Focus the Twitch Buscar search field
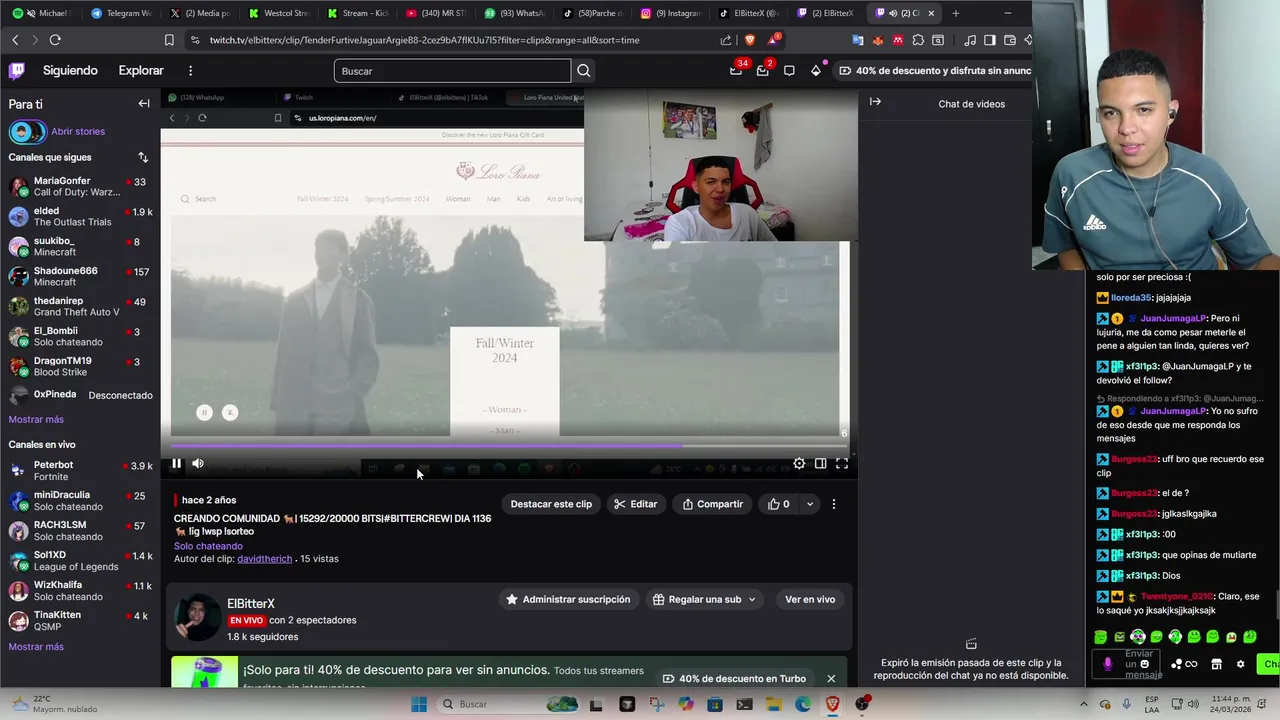The image size is (1280, 720). pos(452,71)
